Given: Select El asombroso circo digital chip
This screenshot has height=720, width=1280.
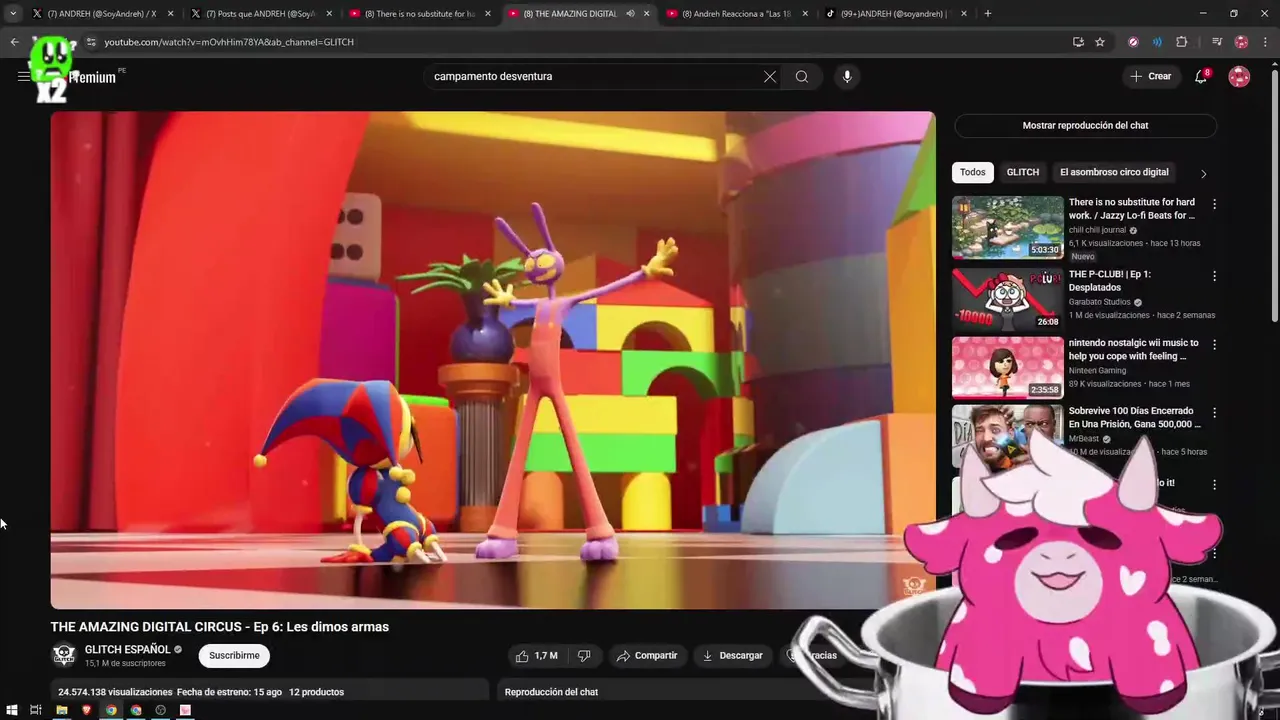Looking at the screenshot, I should coord(1114,172).
